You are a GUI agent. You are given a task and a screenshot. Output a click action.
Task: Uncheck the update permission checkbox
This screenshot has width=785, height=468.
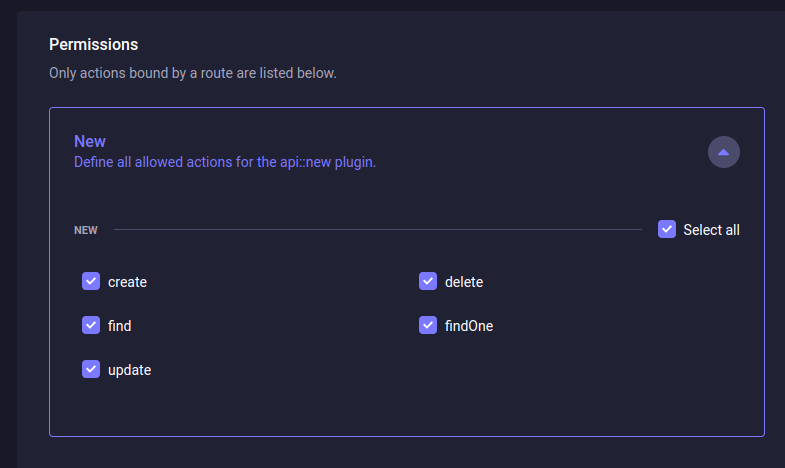coord(91,370)
